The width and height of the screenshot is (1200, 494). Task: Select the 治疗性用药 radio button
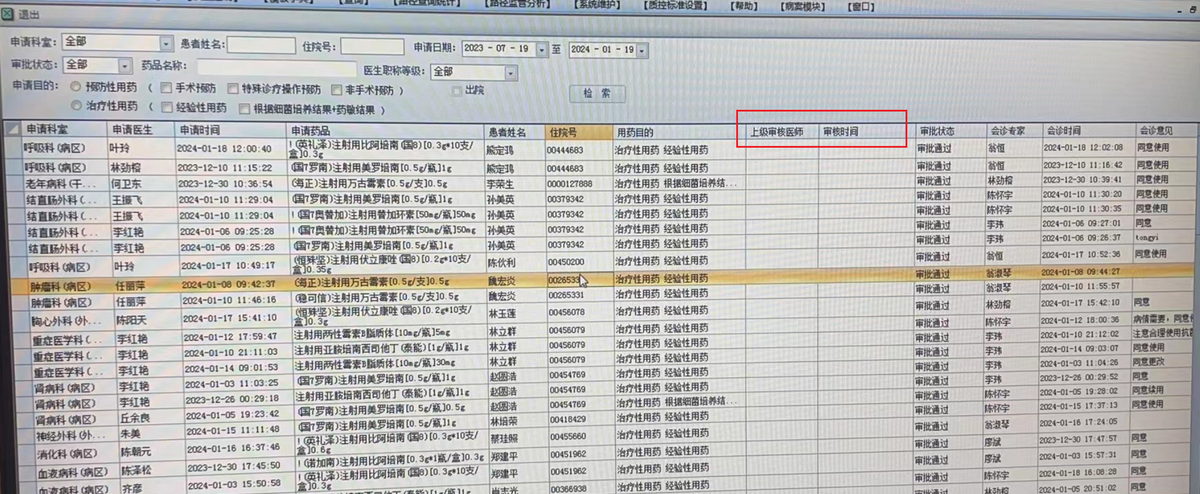click(x=76, y=105)
